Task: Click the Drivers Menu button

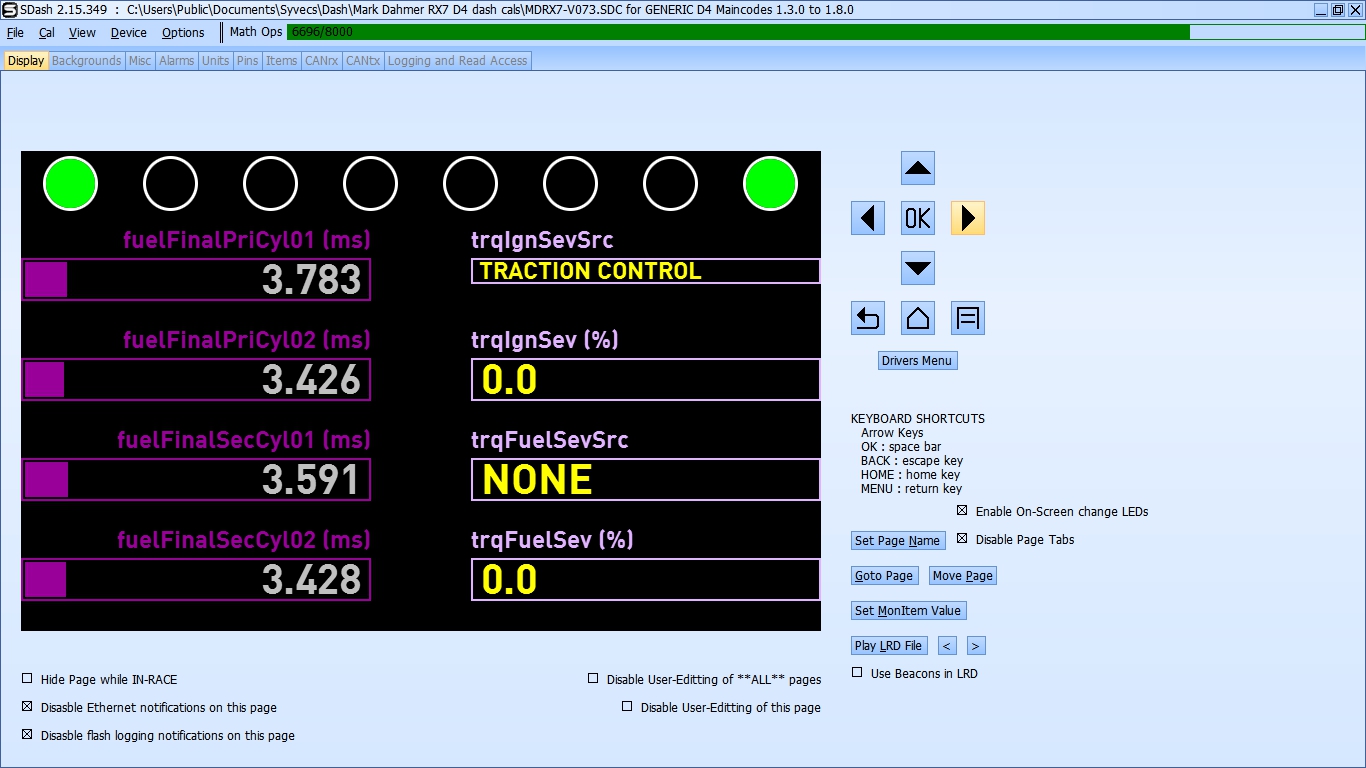Action: point(917,361)
